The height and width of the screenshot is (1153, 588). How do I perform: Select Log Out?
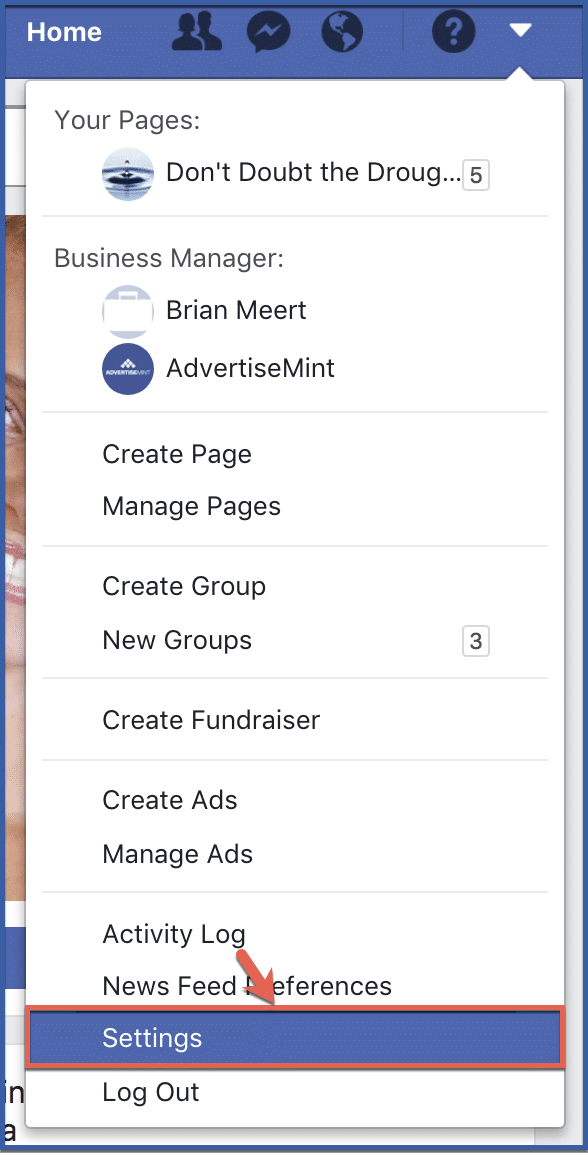151,1092
